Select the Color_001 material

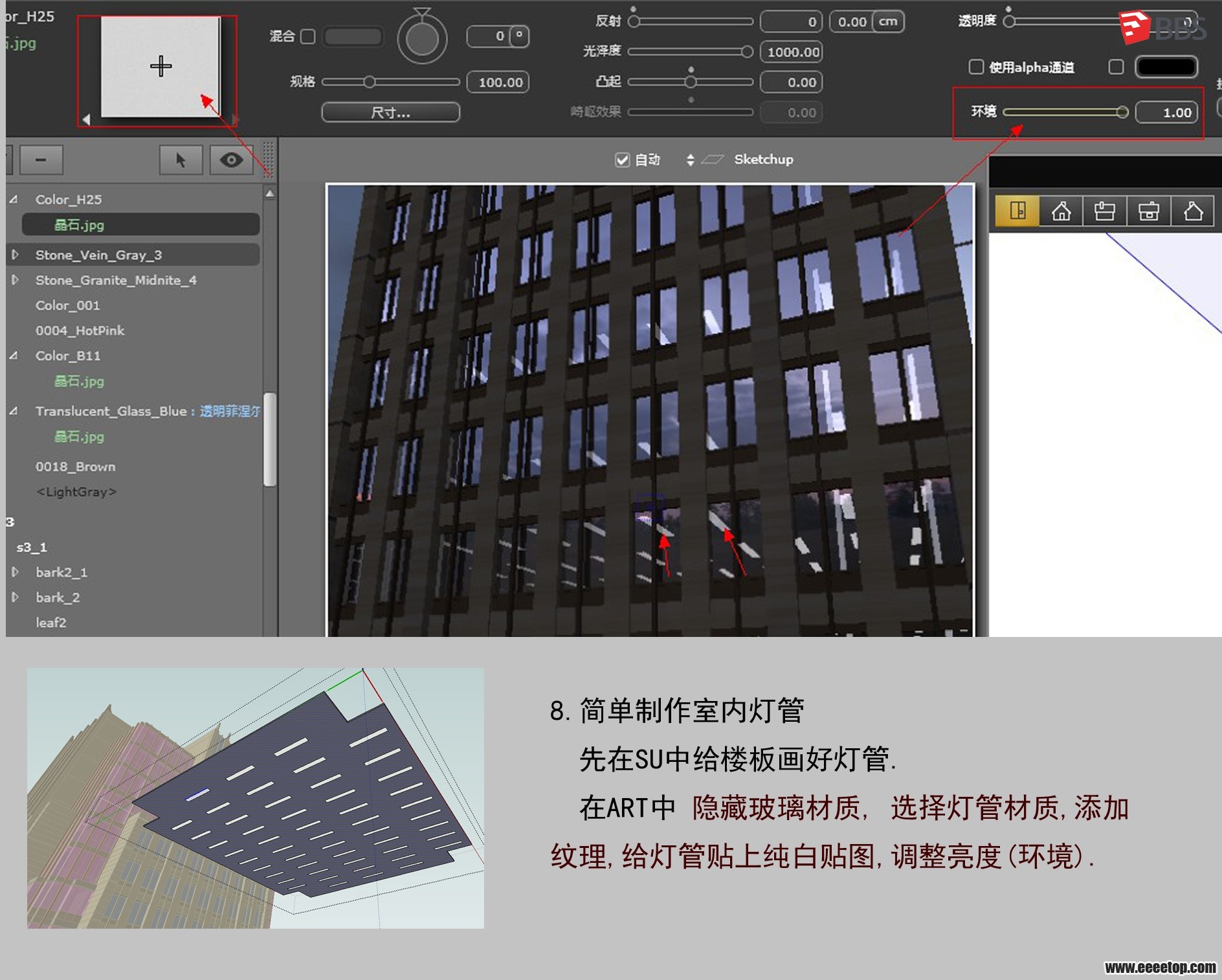click(67, 305)
